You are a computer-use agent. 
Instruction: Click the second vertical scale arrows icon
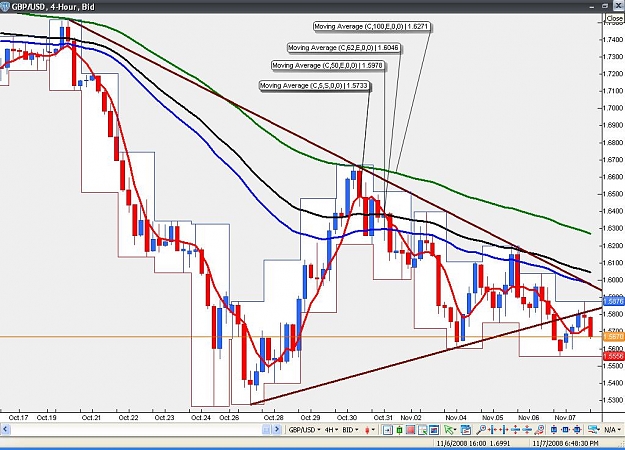click(x=527, y=430)
